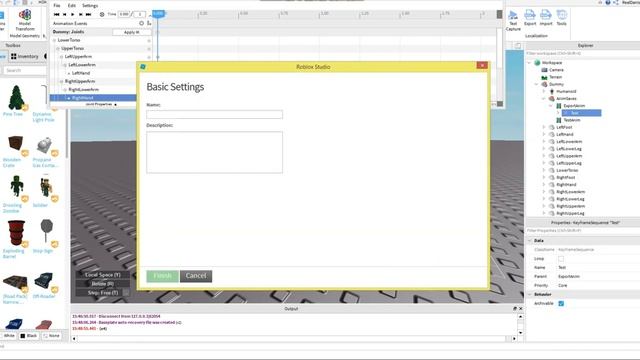Image resolution: width=640 pixels, height=360 pixels.
Task: Select Black background swatch in Toolbox
Action: [x=29, y=336]
